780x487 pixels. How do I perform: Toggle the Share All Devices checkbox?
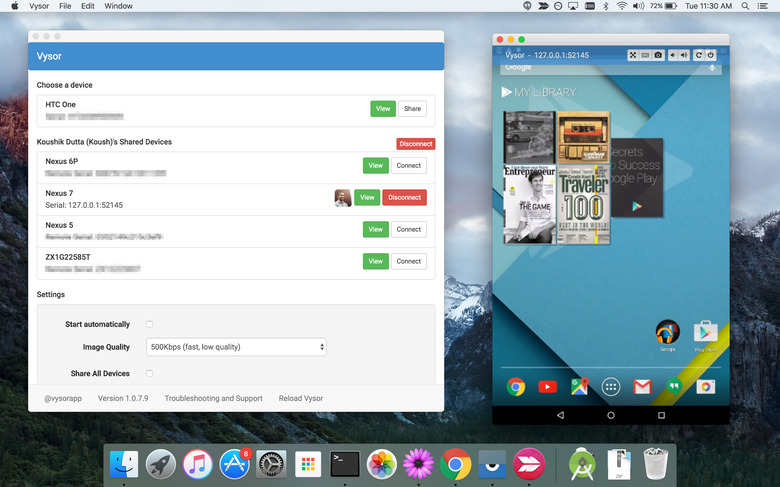150,373
